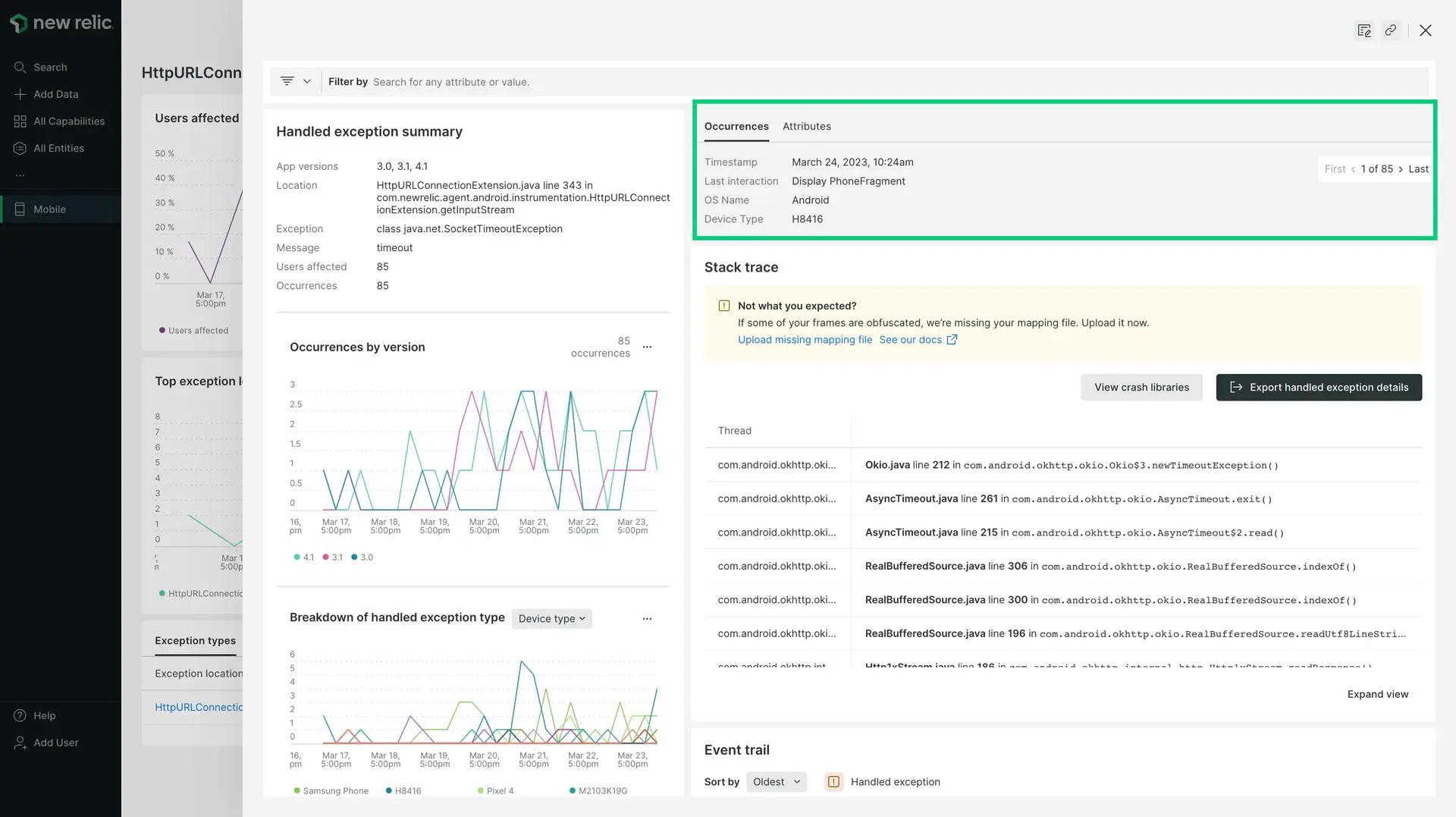Click View crash libraries button

[1141, 388]
